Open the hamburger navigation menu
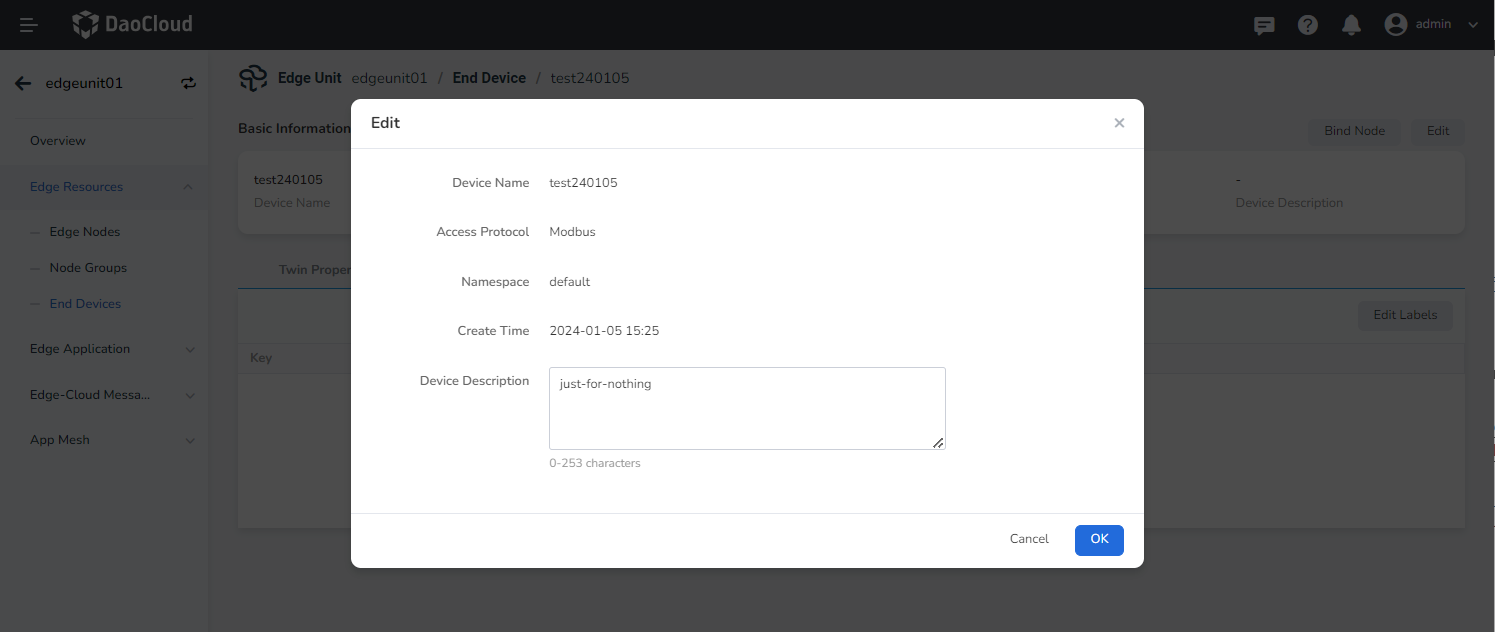1495x632 pixels. coord(29,25)
